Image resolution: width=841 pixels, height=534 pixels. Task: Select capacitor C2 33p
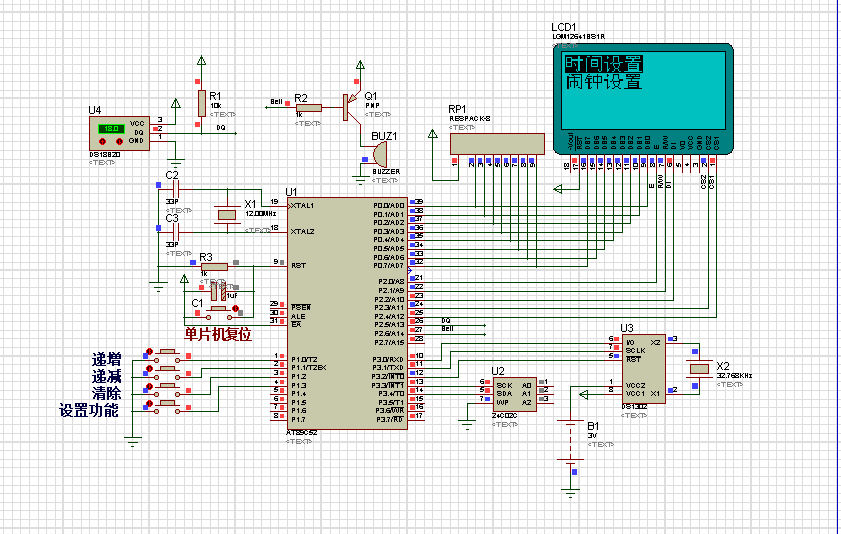click(x=174, y=189)
